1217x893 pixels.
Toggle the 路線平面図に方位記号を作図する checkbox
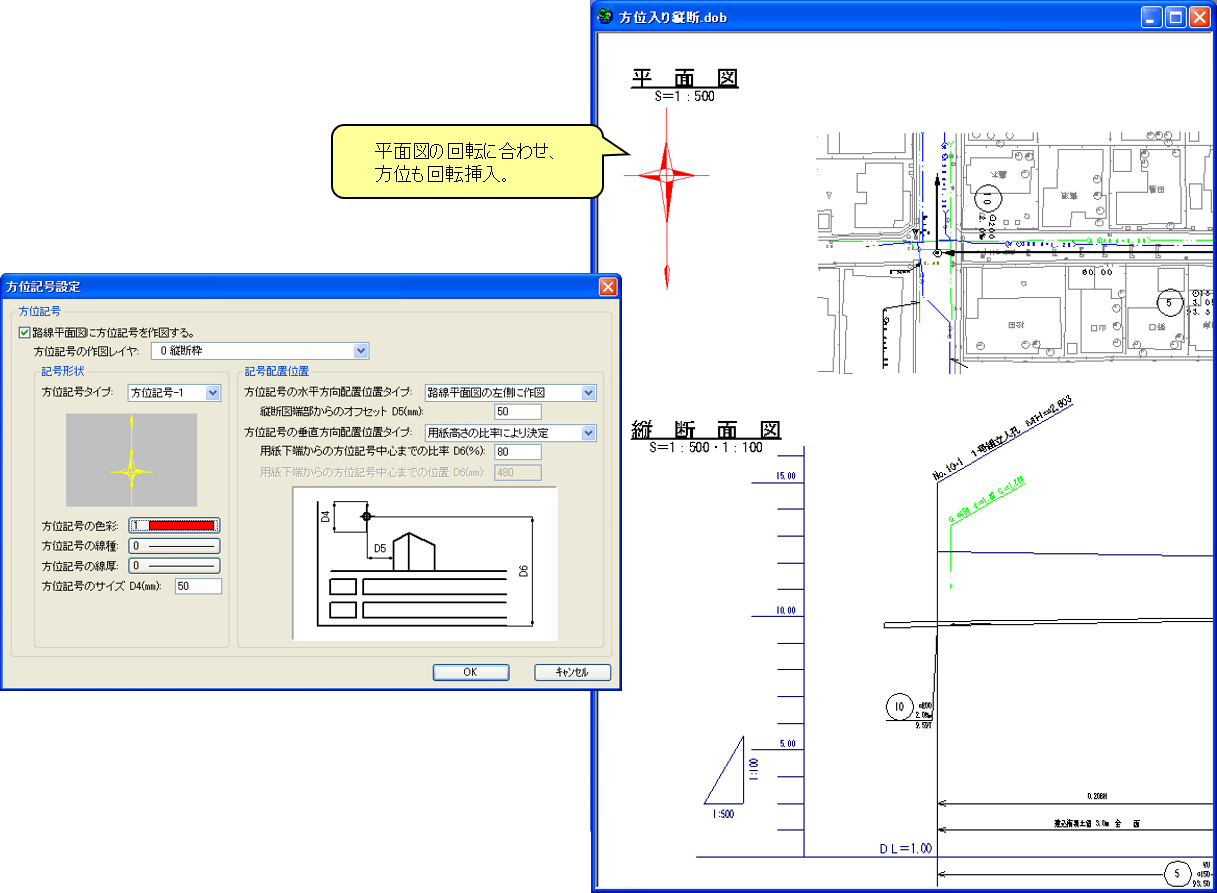coord(25,332)
